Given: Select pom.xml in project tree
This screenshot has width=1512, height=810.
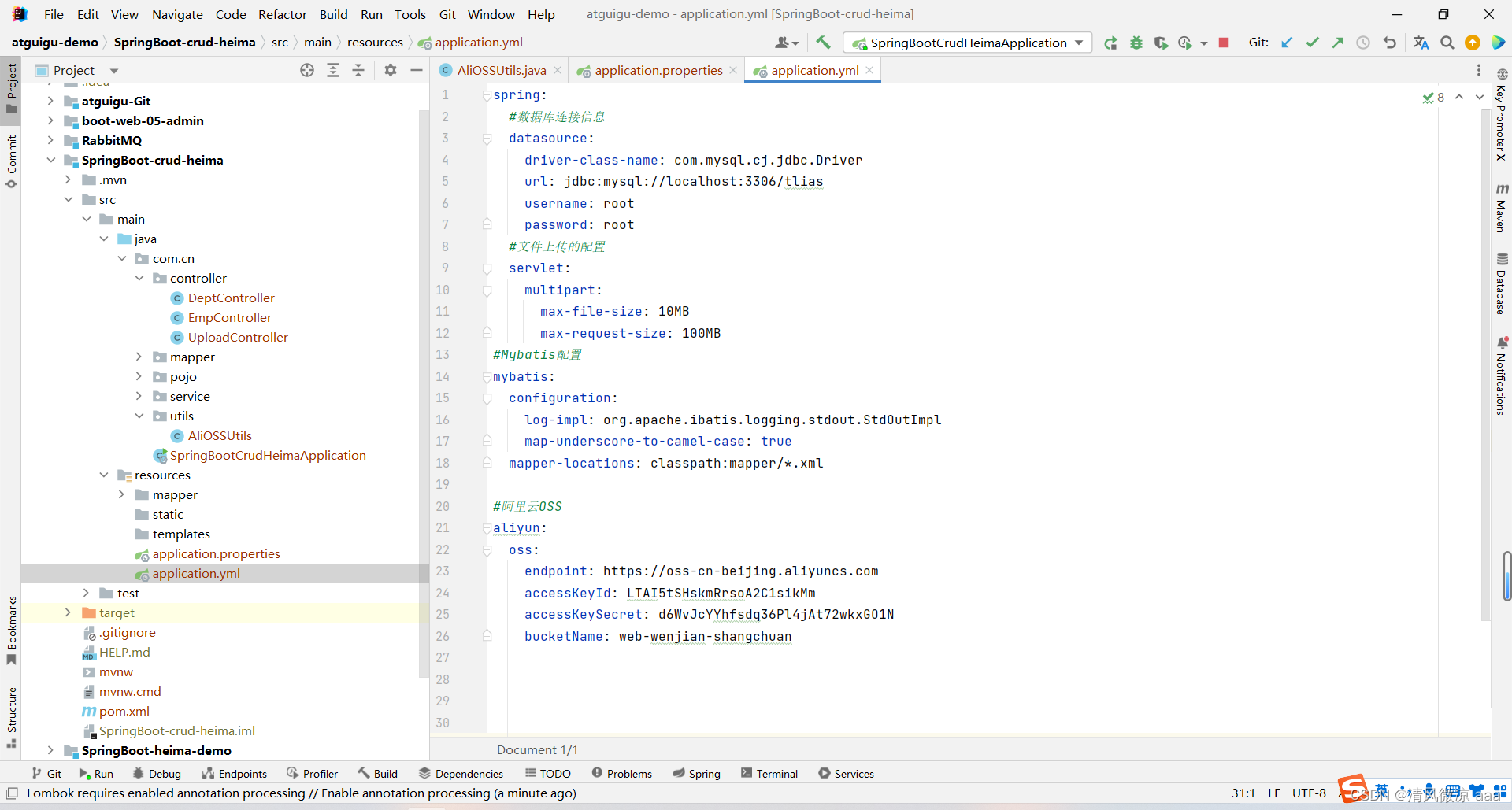Looking at the screenshot, I should tap(124, 711).
